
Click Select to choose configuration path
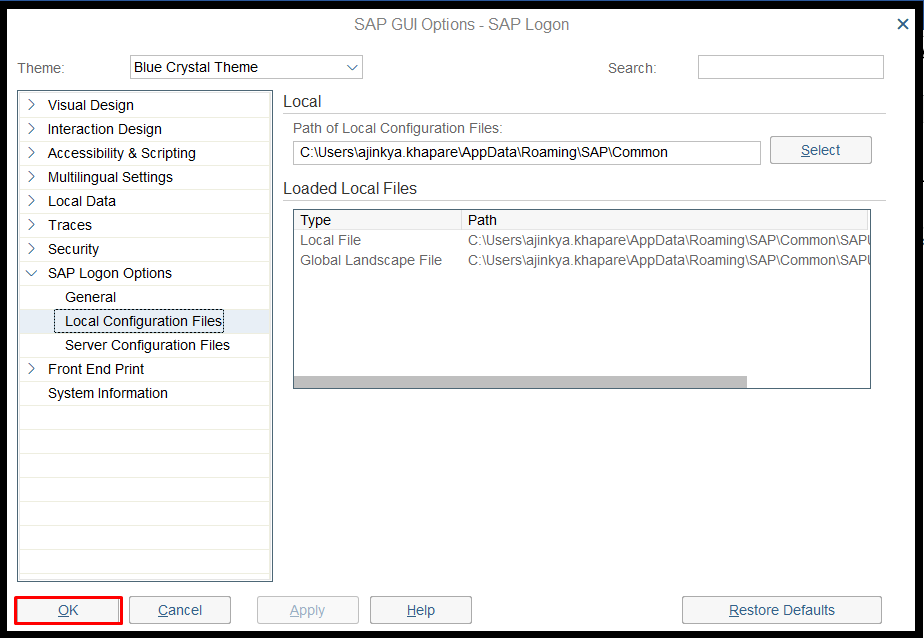(820, 150)
